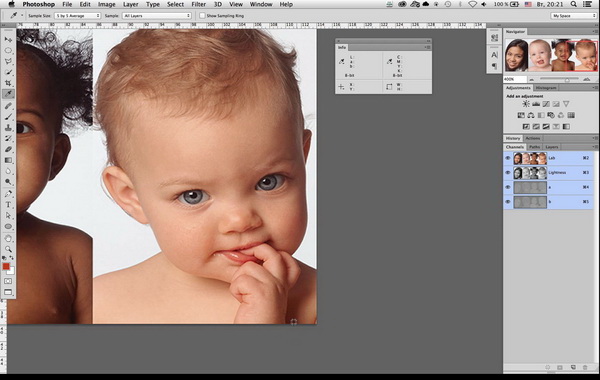Add a Channel Mixer adjustment
This screenshot has width=600, height=380.
click(561, 115)
